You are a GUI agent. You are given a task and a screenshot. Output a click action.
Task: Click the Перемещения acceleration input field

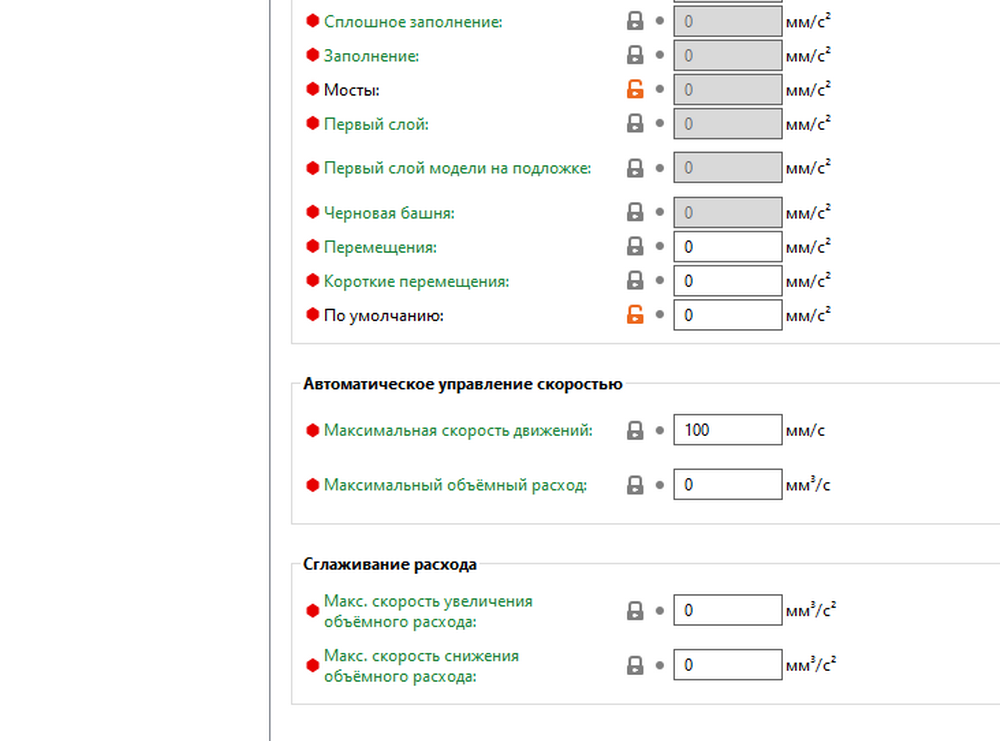click(727, 246)
